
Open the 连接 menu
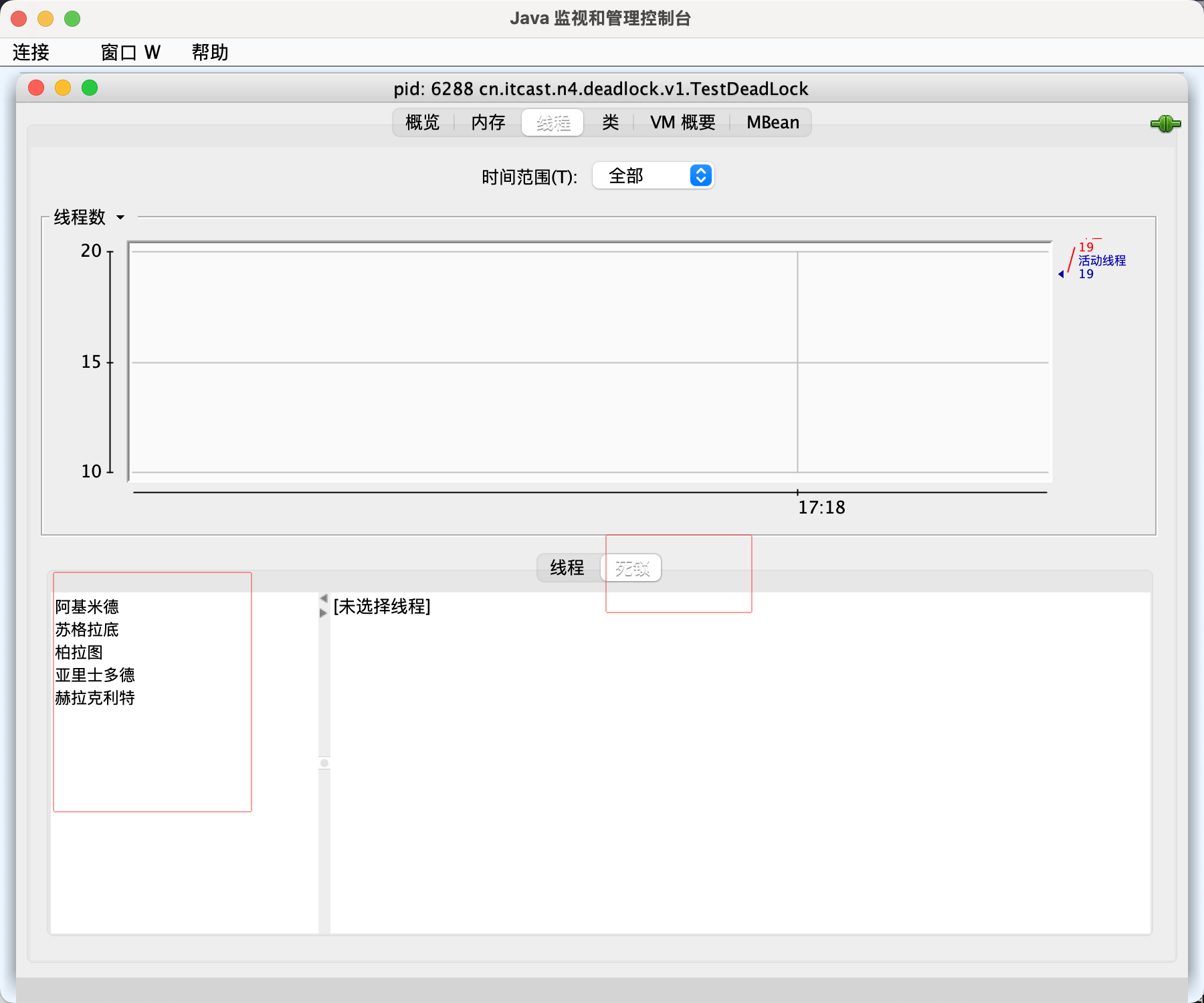coord(31,52)
